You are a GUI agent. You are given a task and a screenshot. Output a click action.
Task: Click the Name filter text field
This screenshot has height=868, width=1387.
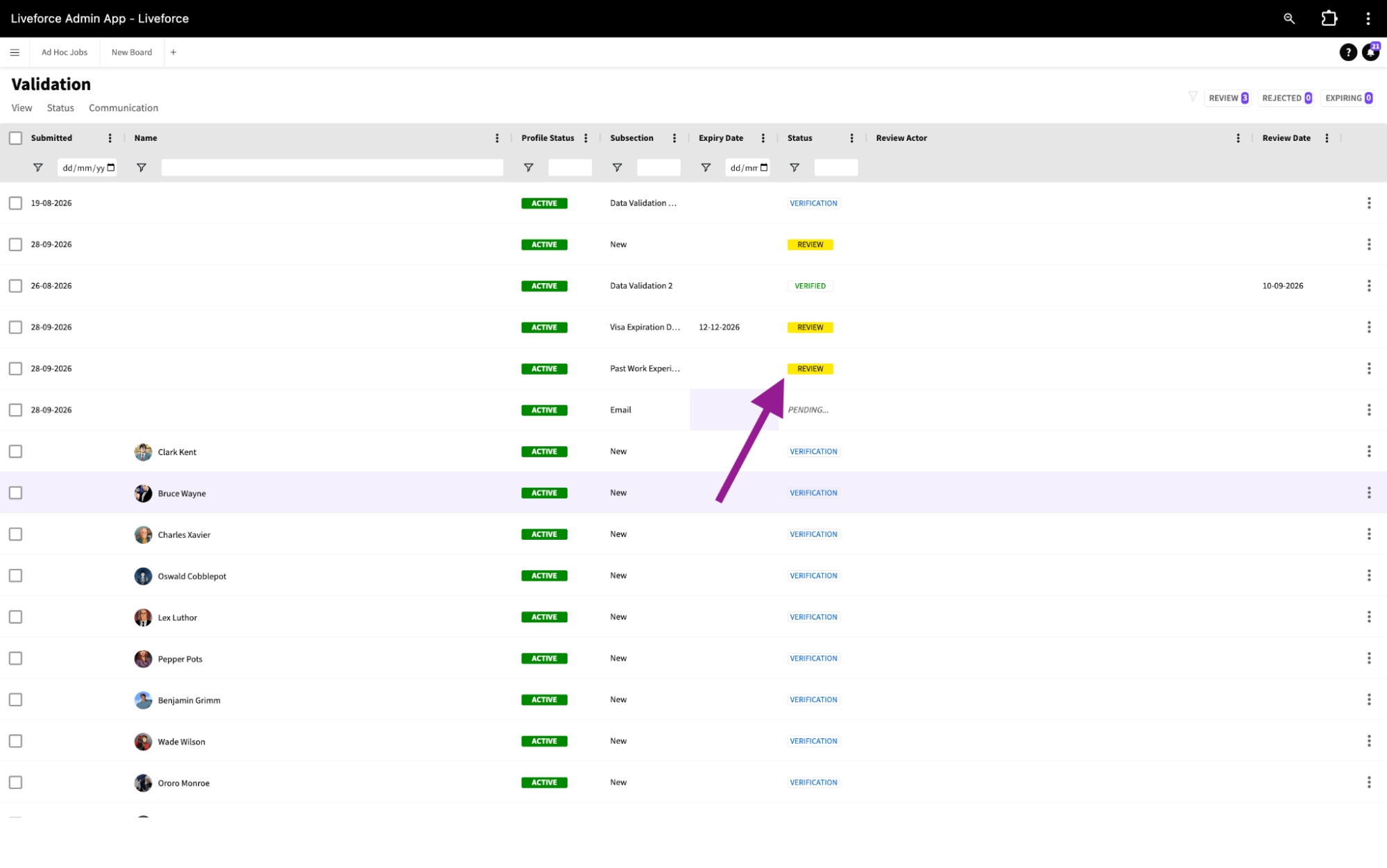pyautogui.click(x=332, y=167)
